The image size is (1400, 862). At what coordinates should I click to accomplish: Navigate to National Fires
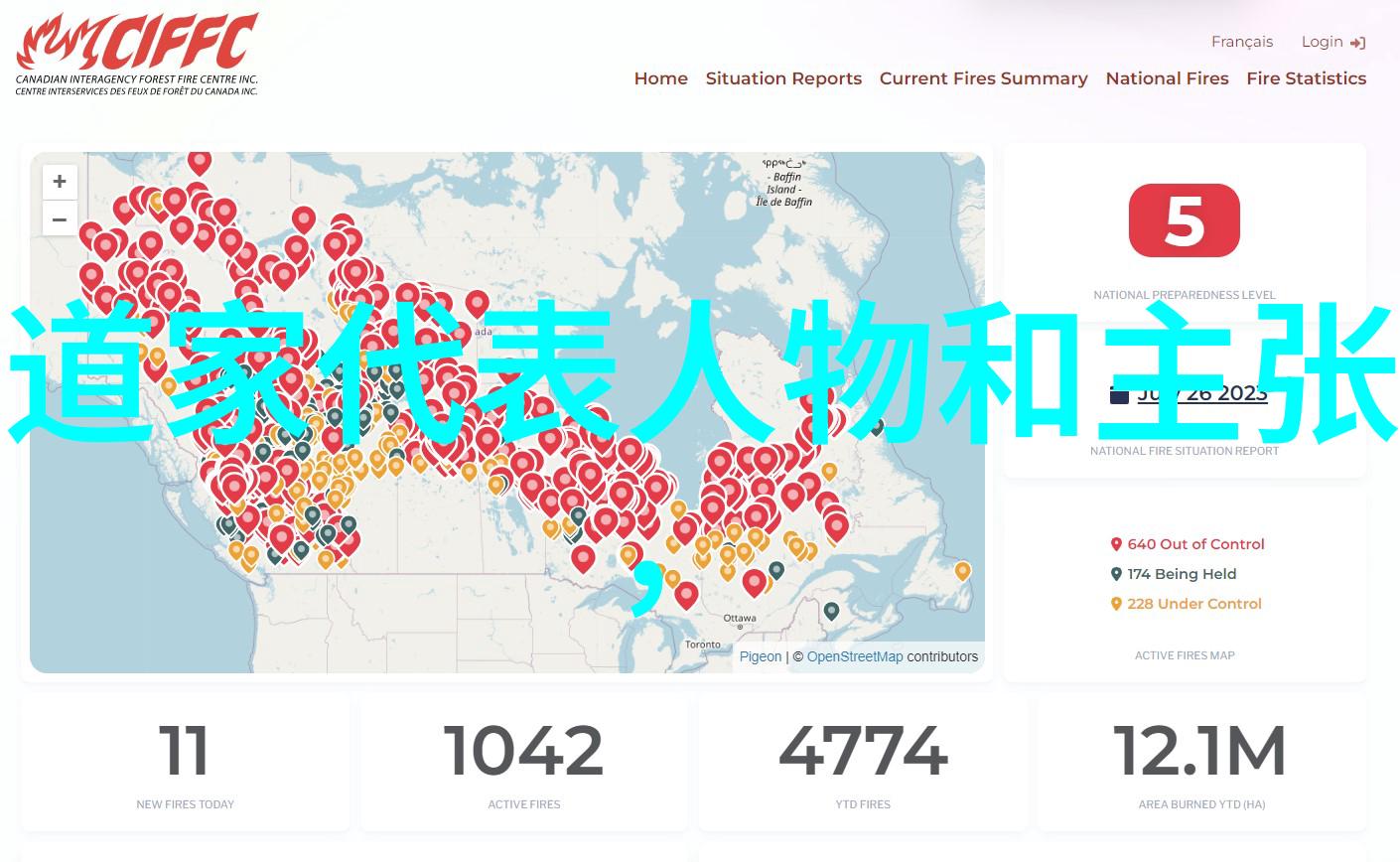tap(1167, 78)
